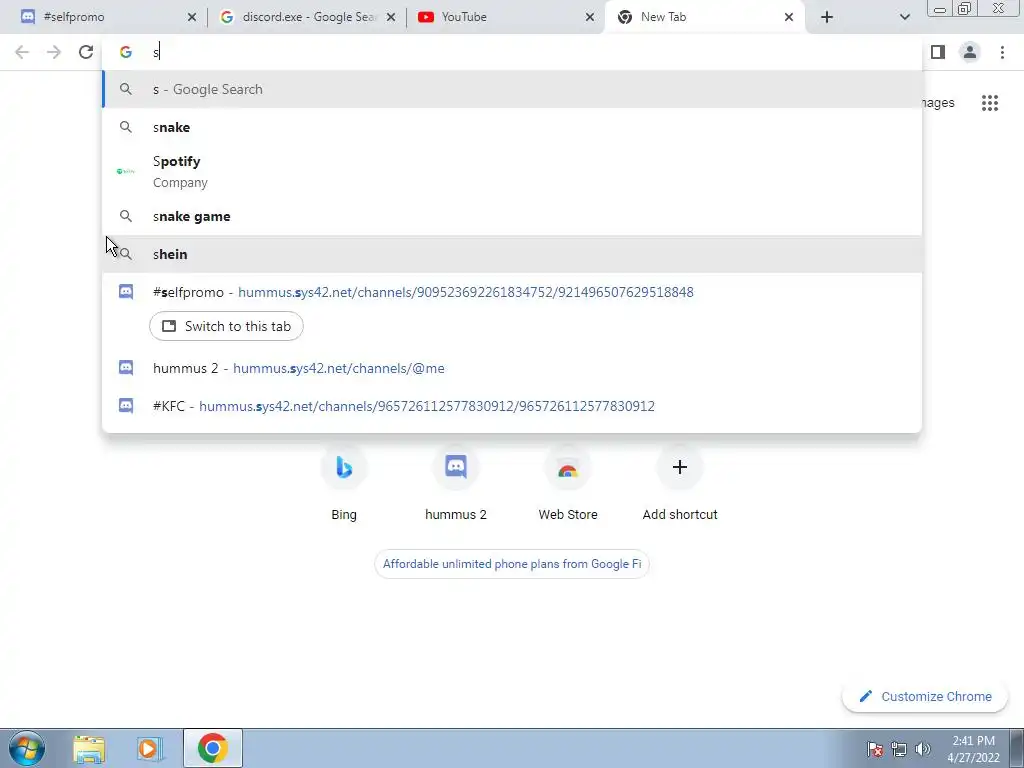
Task: Click the Google icon in address bar
Action: 125,52
